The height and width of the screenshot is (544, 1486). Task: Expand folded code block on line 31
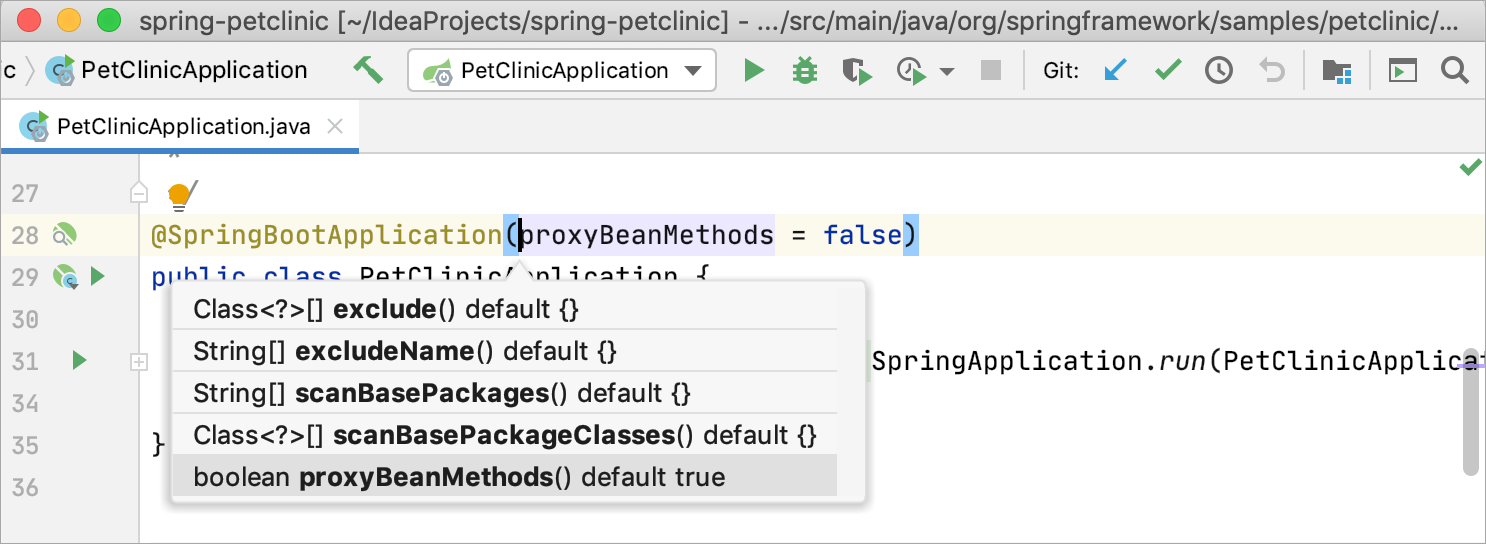[139, 362]
